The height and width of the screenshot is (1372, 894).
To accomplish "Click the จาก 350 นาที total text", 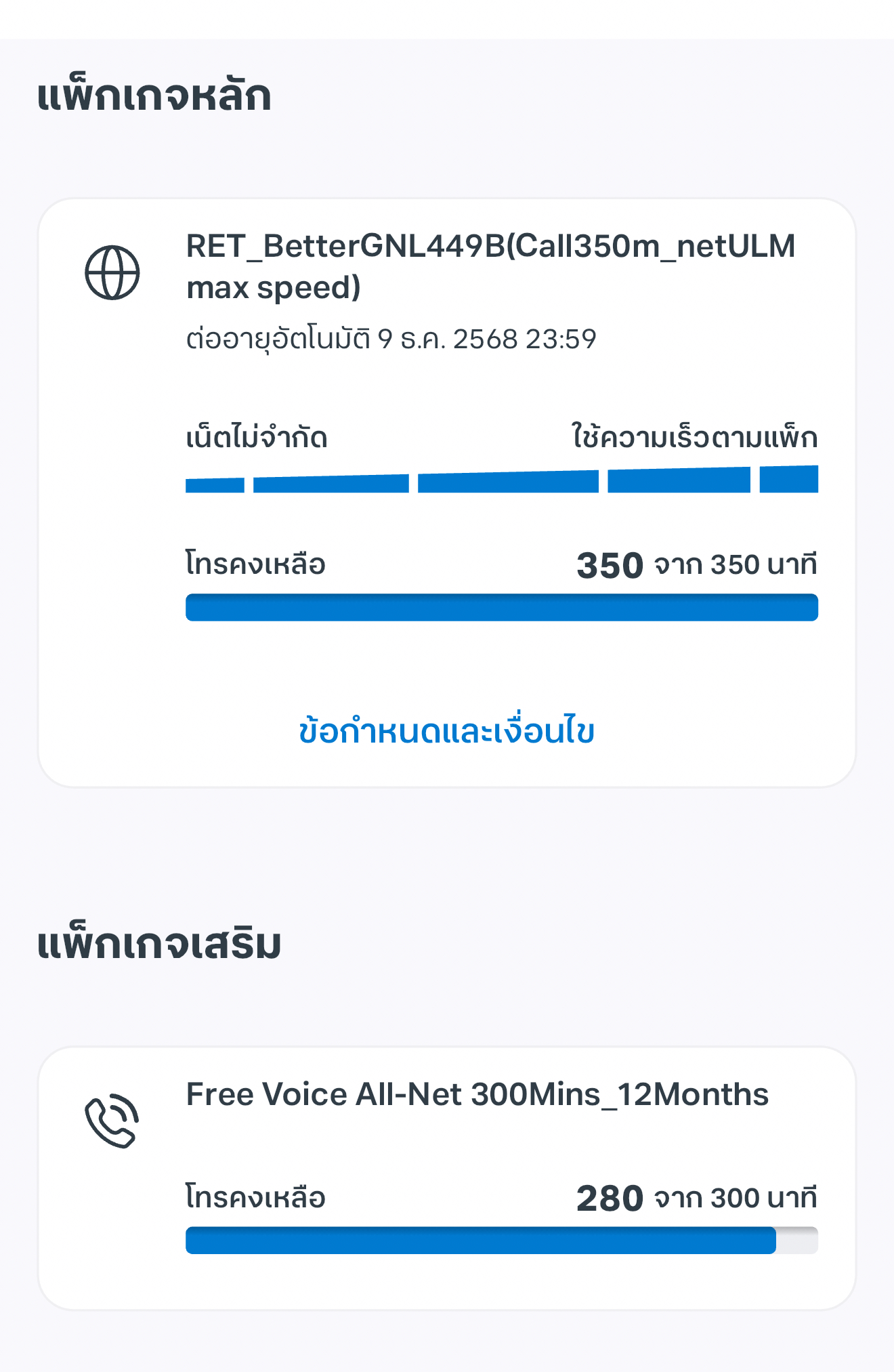I will click(736, 564).
